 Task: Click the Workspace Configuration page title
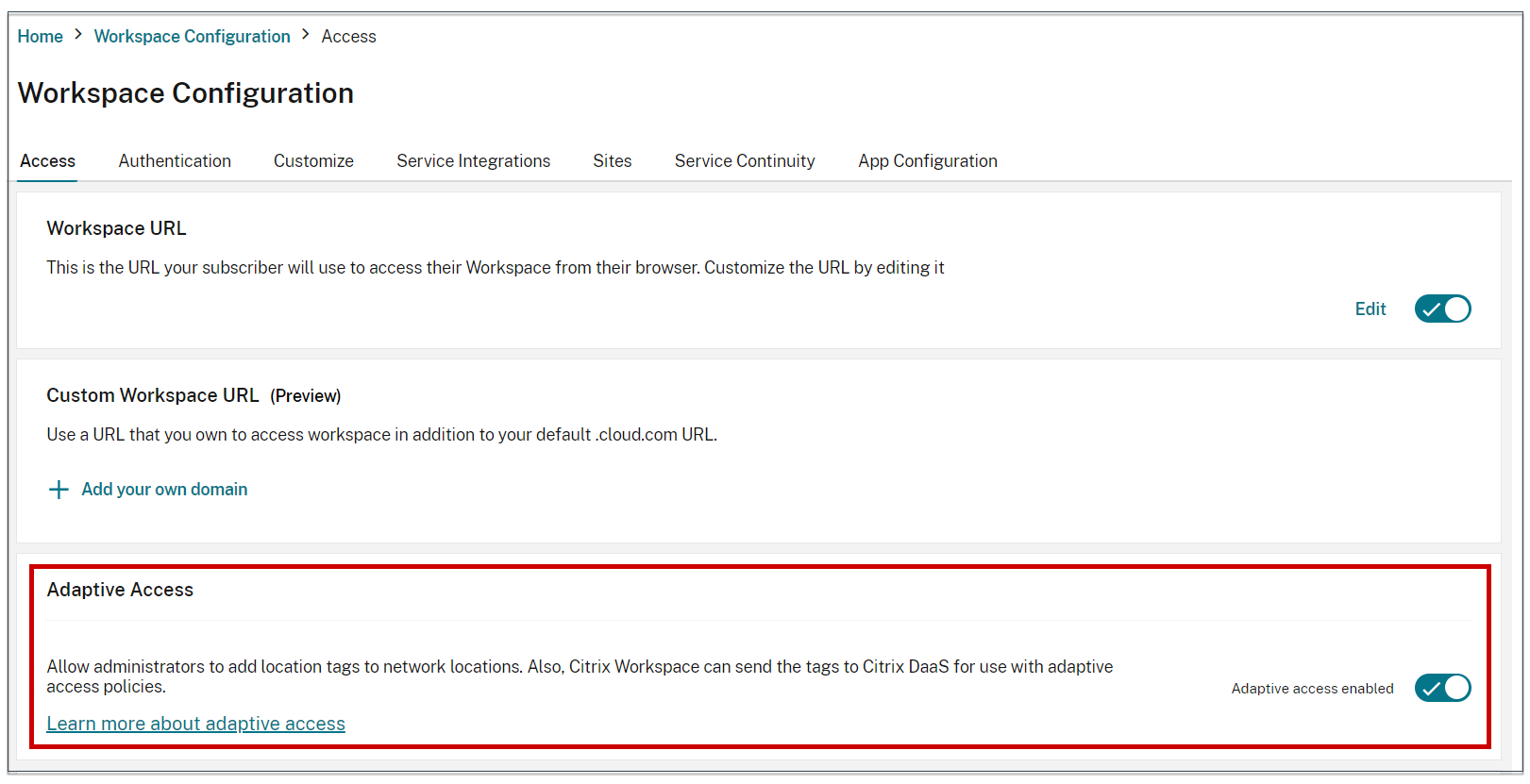pyautogui.click(x=186, y=93)
